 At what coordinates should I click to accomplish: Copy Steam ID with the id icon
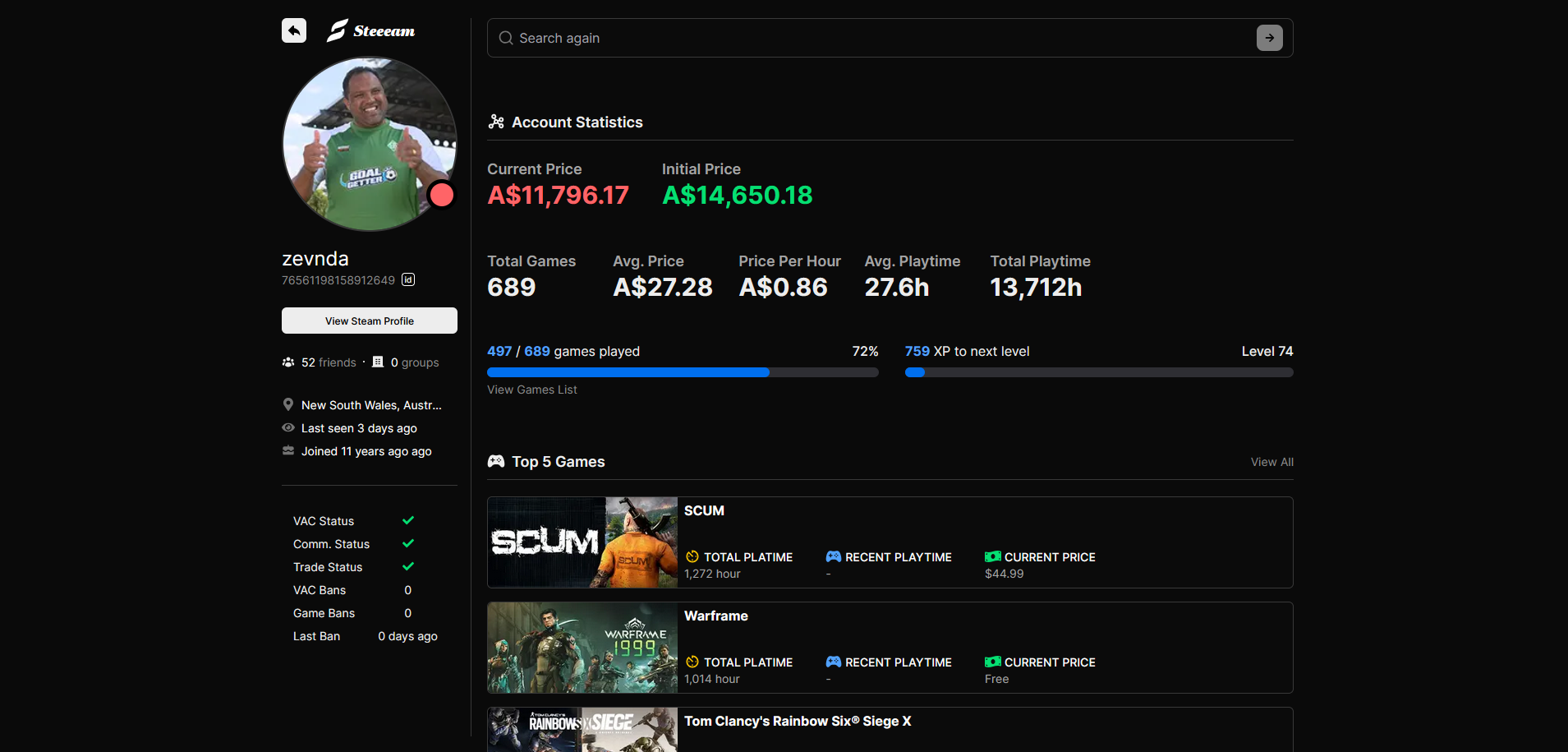point(408,279)
